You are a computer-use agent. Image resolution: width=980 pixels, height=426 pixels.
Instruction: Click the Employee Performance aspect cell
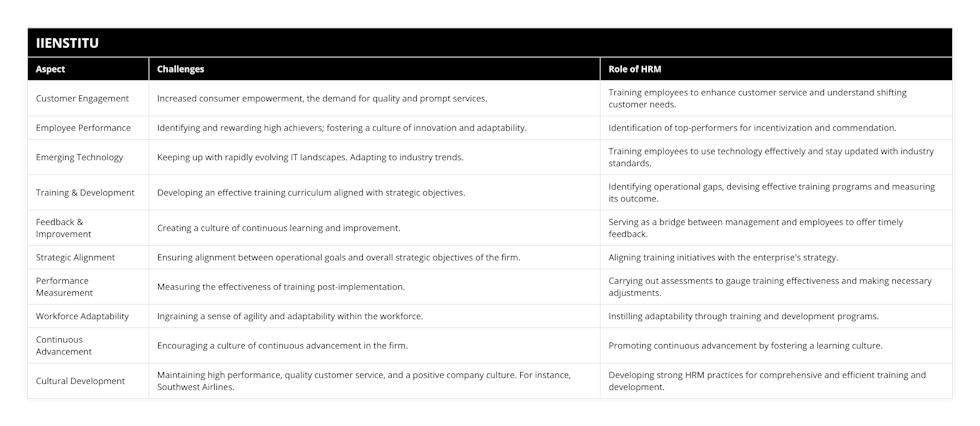point(88,128)
